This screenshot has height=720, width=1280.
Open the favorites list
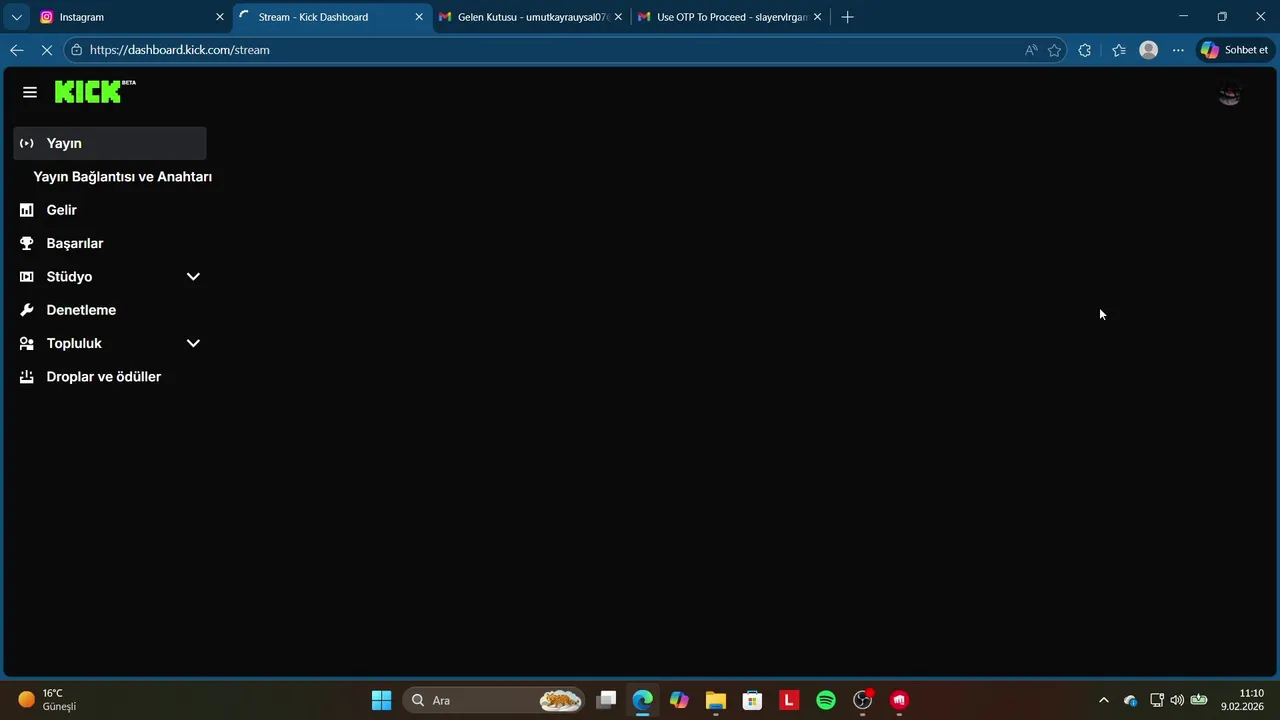(1118, 50)
